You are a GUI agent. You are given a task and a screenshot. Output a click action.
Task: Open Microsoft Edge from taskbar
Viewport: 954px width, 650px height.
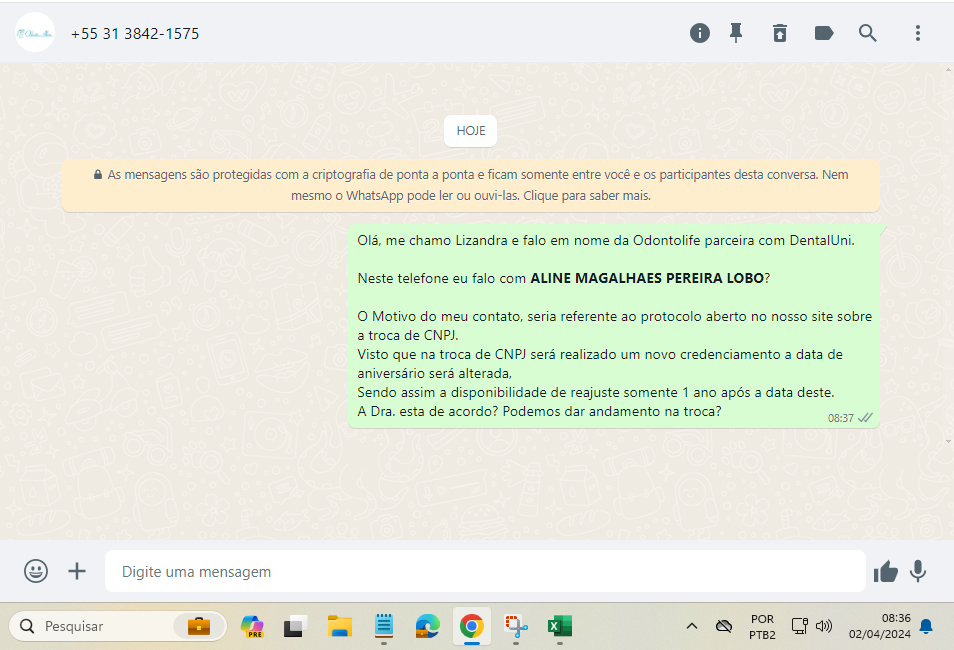[x=427, y=626]
